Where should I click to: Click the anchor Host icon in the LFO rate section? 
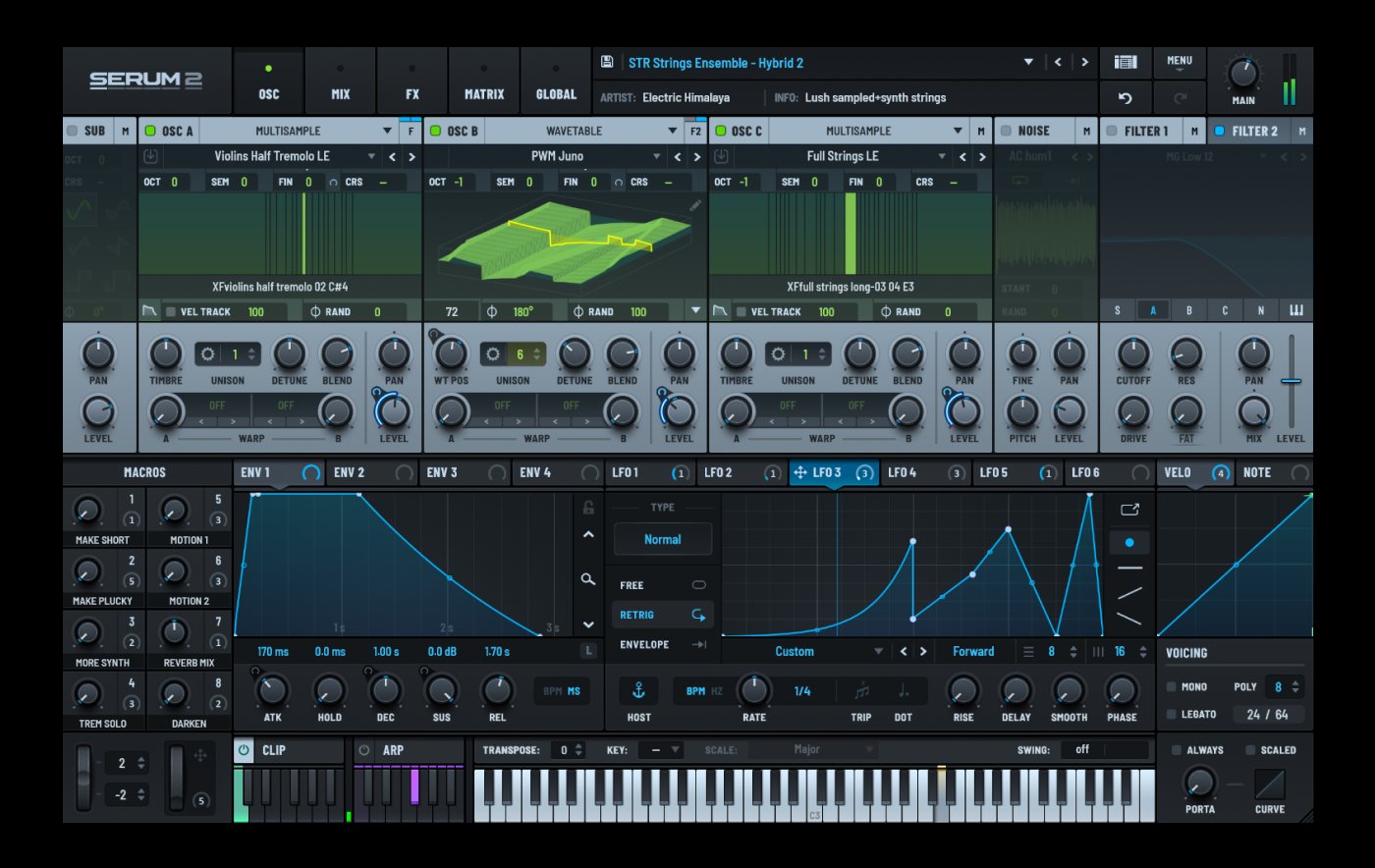(x=638, y=690)
